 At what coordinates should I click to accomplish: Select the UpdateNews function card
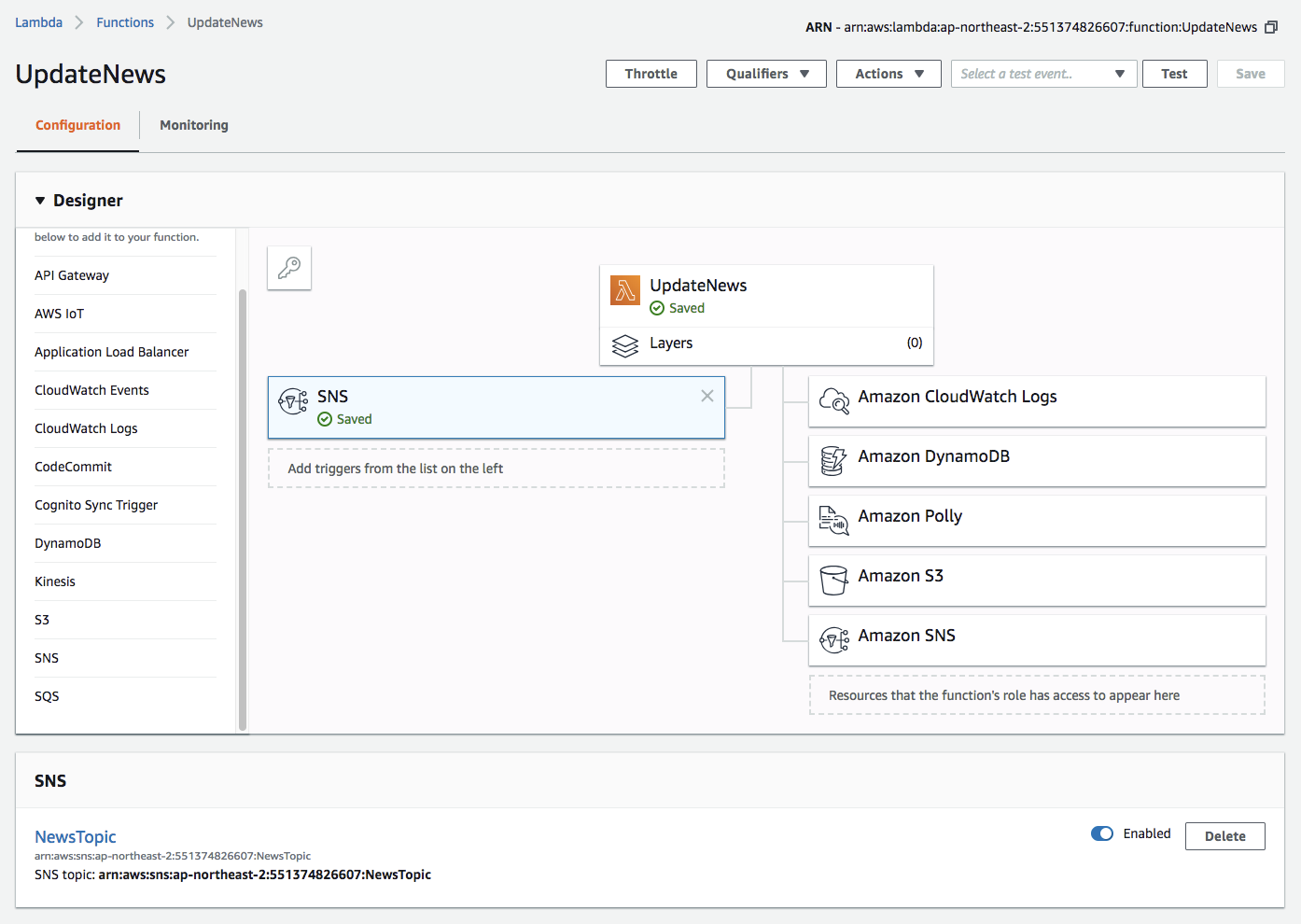[766, 296]
